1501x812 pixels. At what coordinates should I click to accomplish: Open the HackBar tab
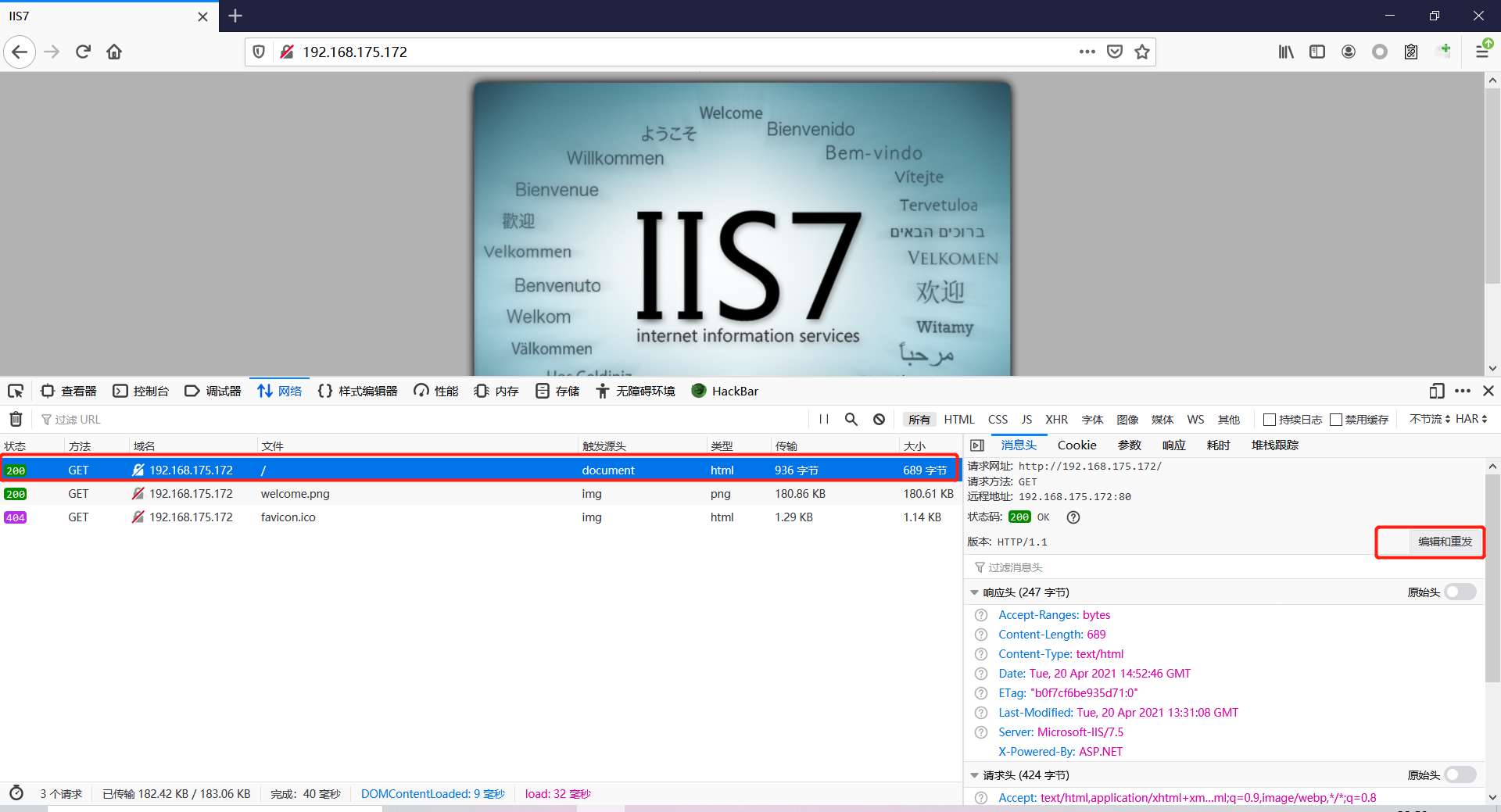(x=725, y=391)
